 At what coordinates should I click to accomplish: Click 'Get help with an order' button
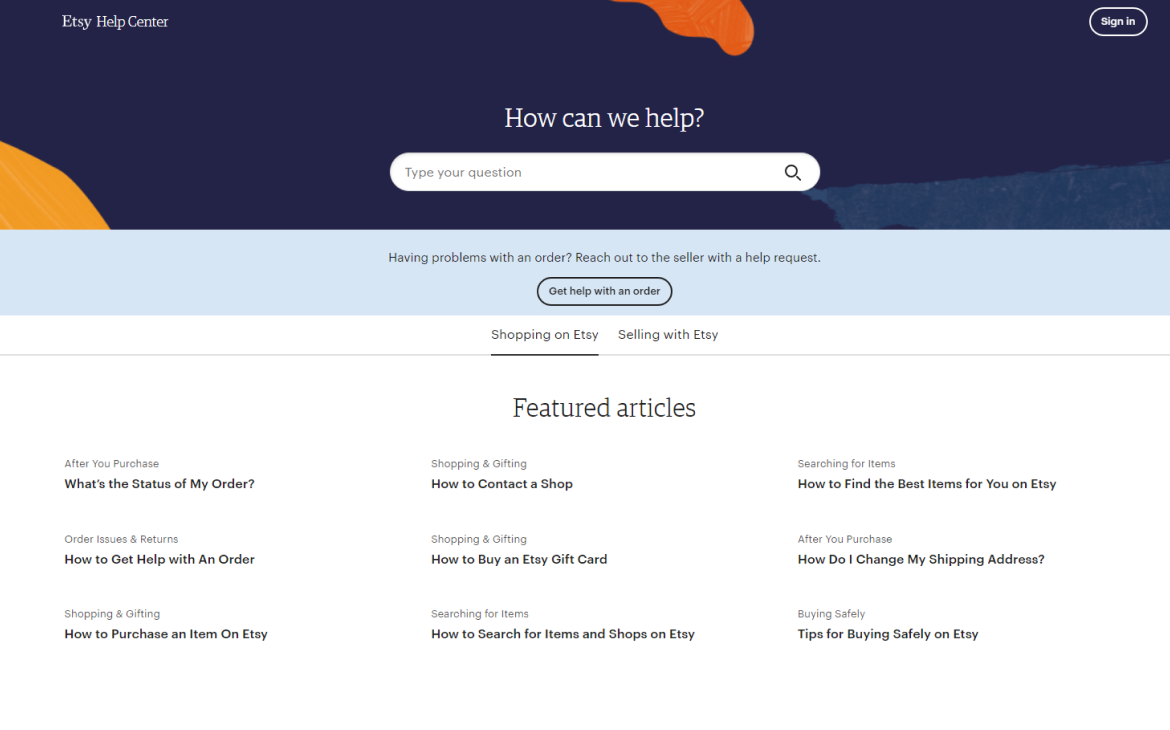(x=604, y=291)
